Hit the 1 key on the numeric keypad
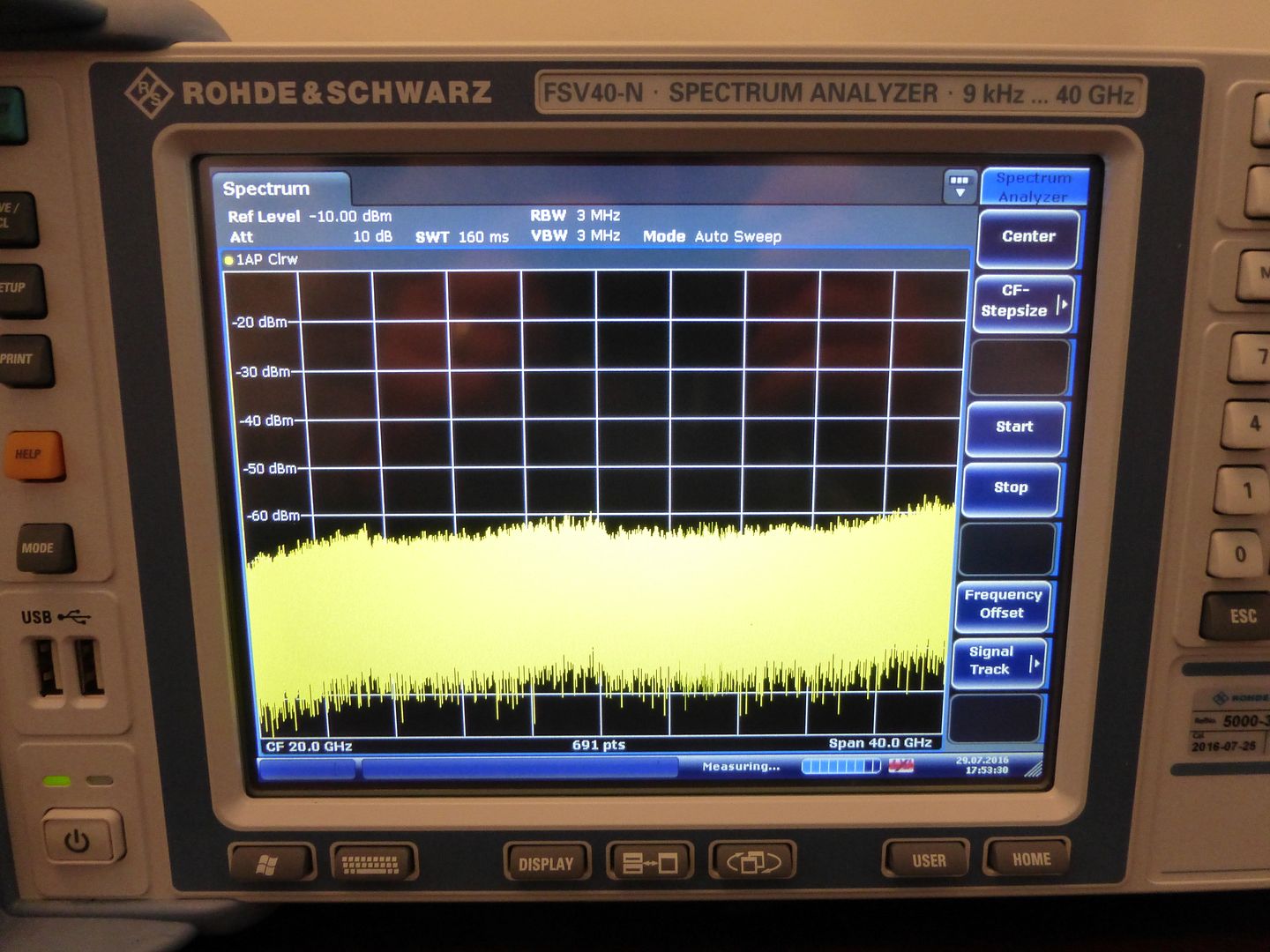Screen dimensions: 1270x952 point(1244,489)
